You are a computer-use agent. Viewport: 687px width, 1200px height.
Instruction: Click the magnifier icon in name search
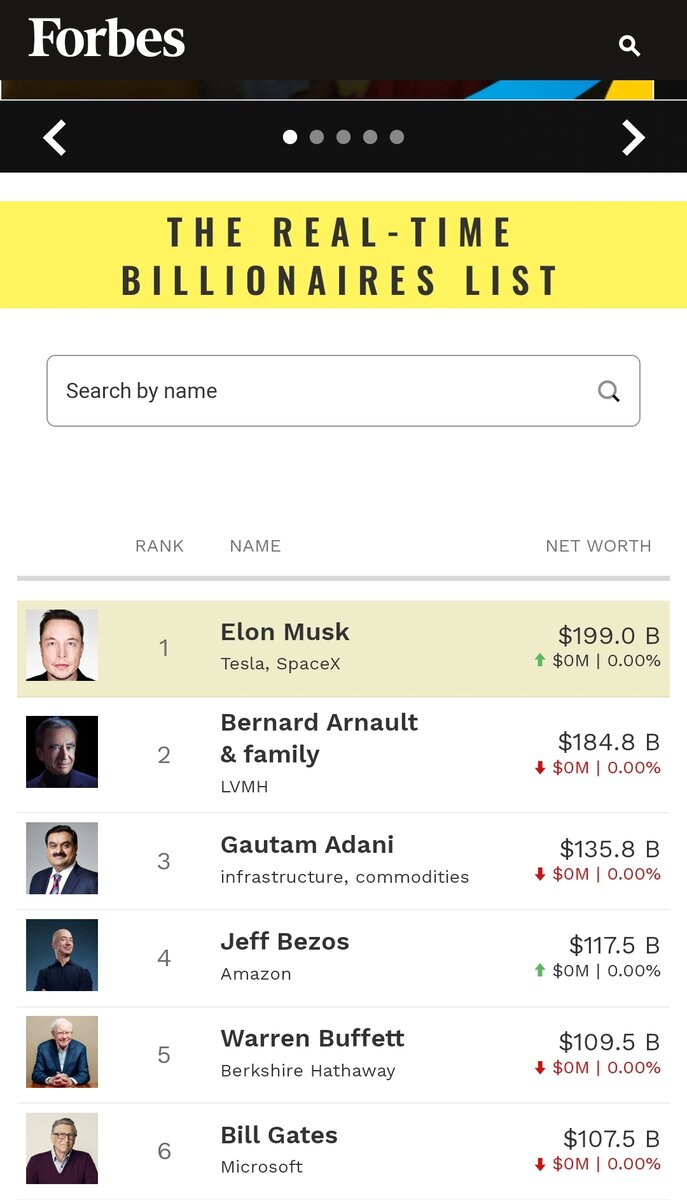609,391
